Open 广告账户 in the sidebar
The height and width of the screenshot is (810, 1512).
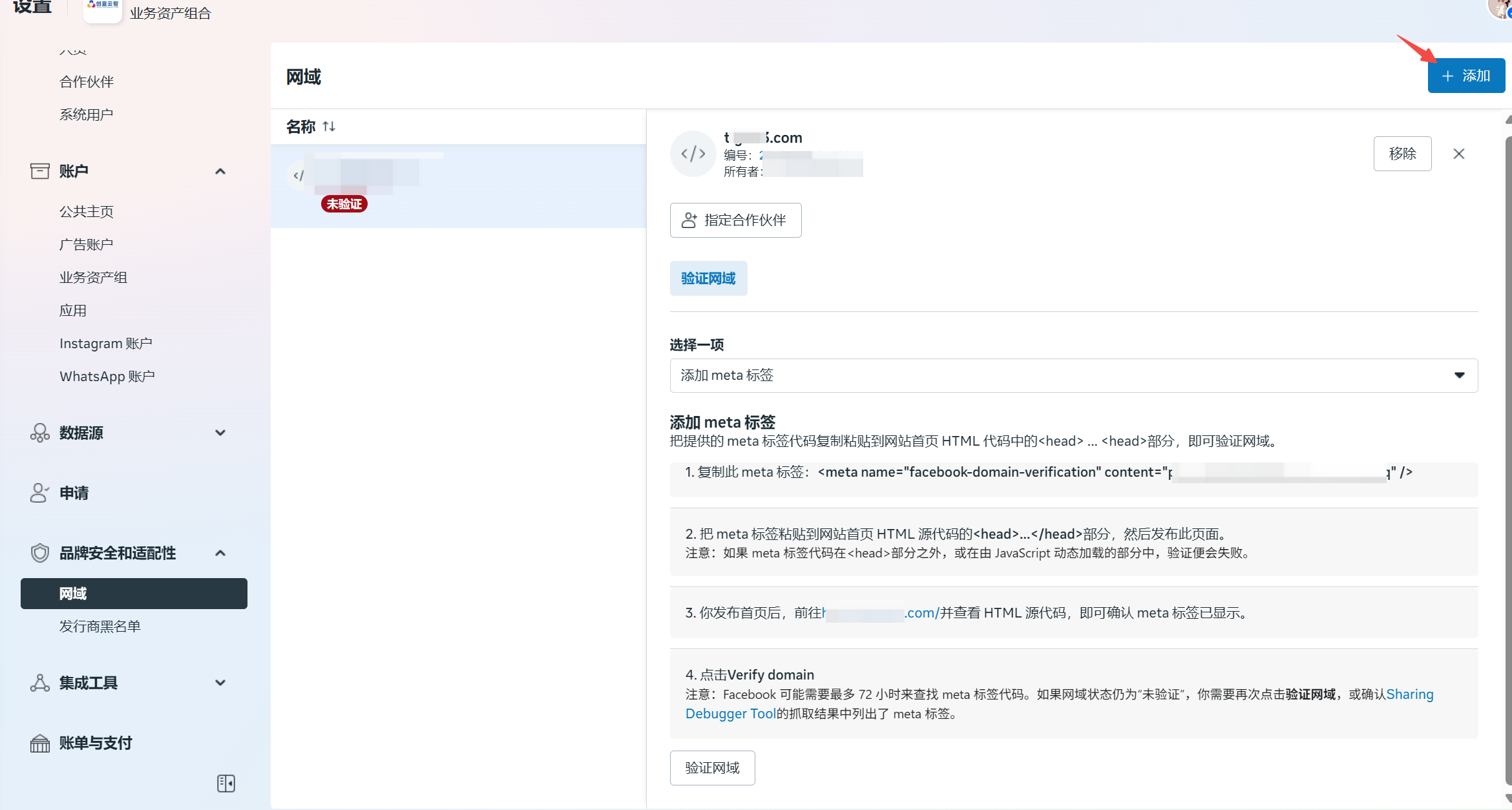coord(86,245)
